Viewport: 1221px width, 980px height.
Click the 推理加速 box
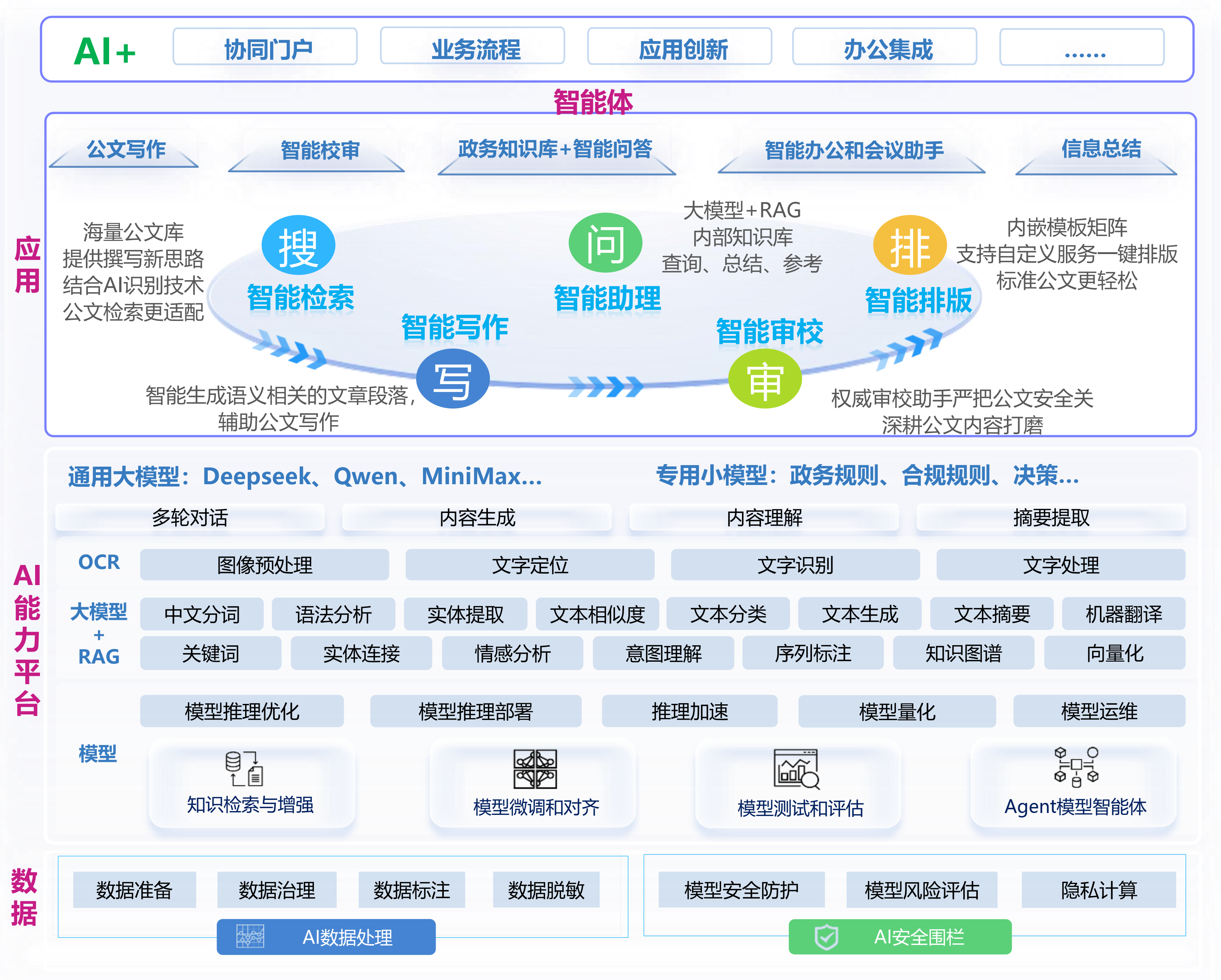pyautogui.click(x=690, y=711)
